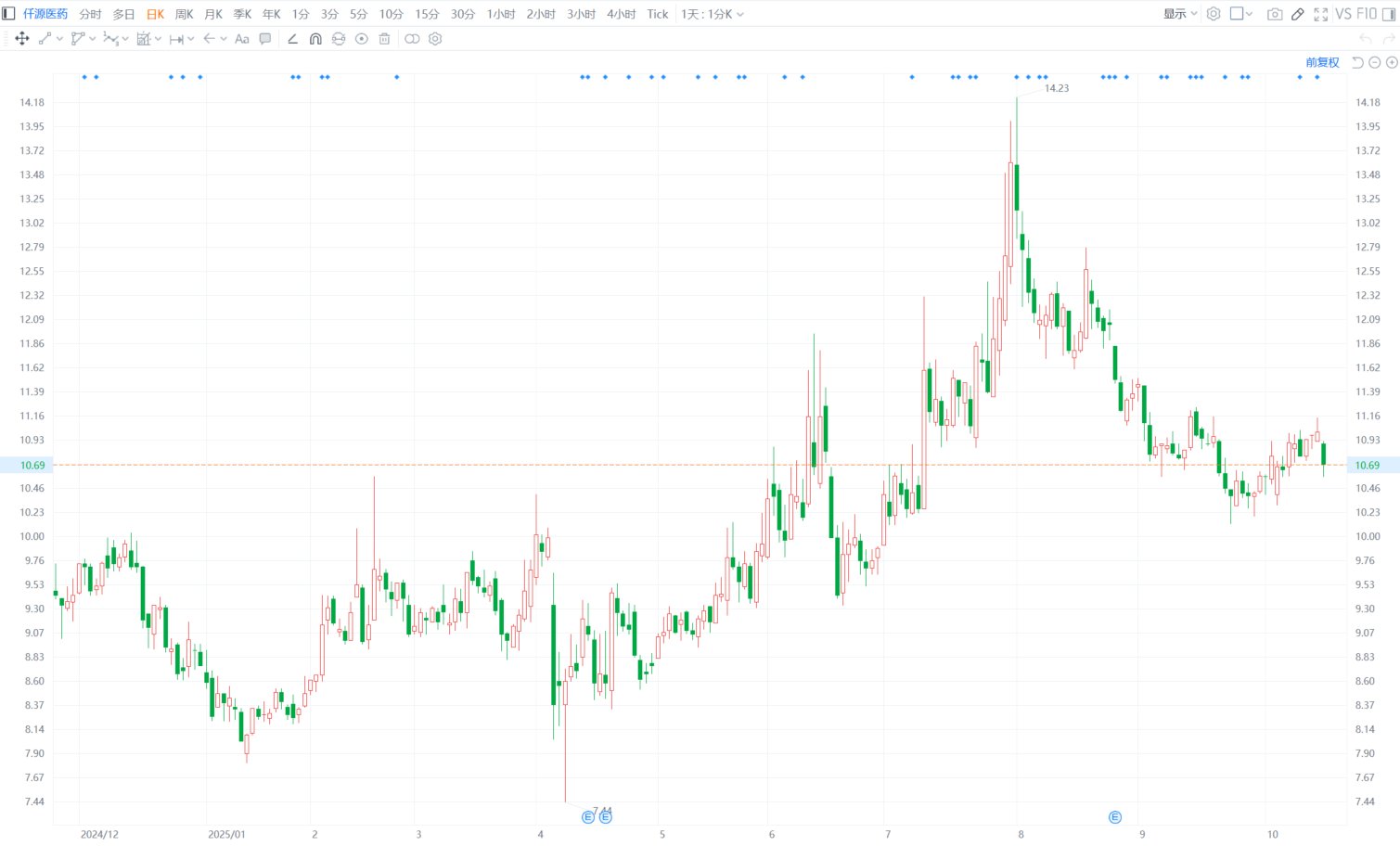
Task: Click the 10.69 current price tag on left axis
Action: point(26,465)
